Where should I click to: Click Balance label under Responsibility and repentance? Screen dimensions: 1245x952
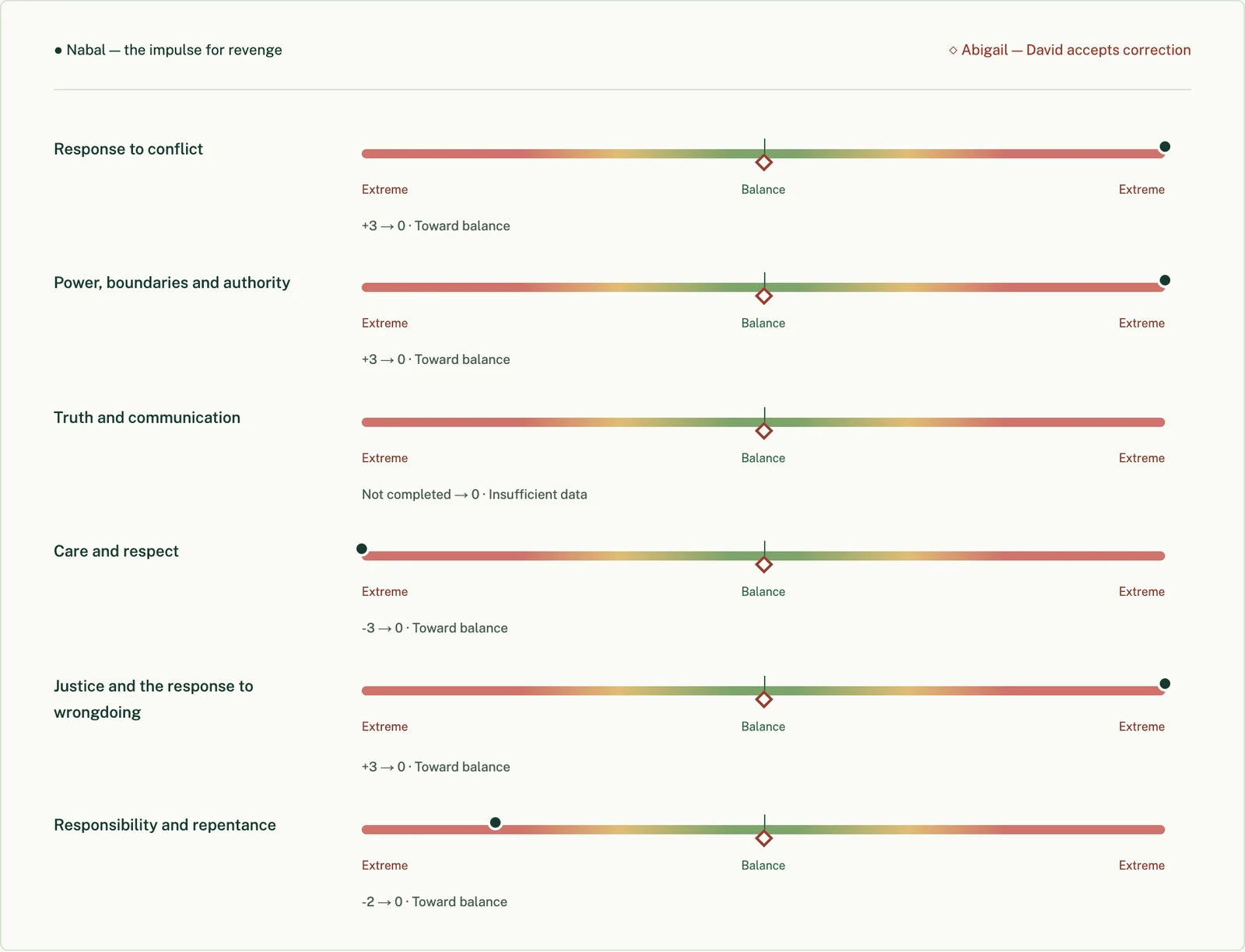pyautogui.click(x=763, y=866)
